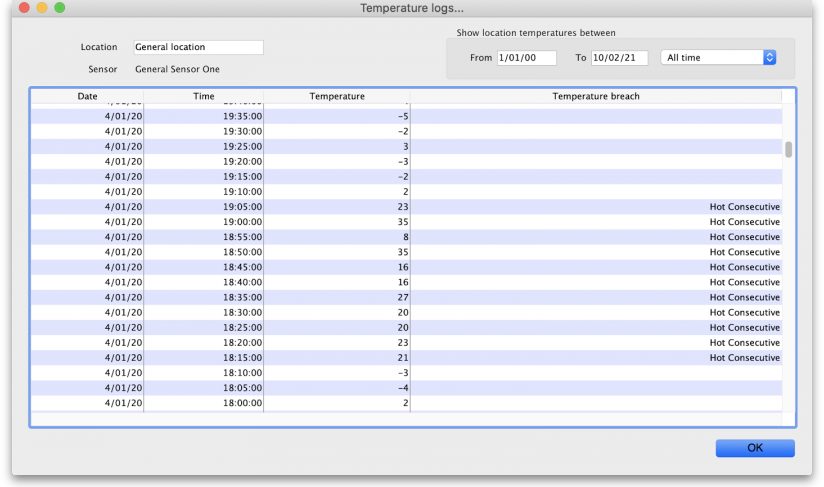The height and width of the screenshot is (487, 824).
Task: Open the All time period dropdown
Action: tap(718, 58)
